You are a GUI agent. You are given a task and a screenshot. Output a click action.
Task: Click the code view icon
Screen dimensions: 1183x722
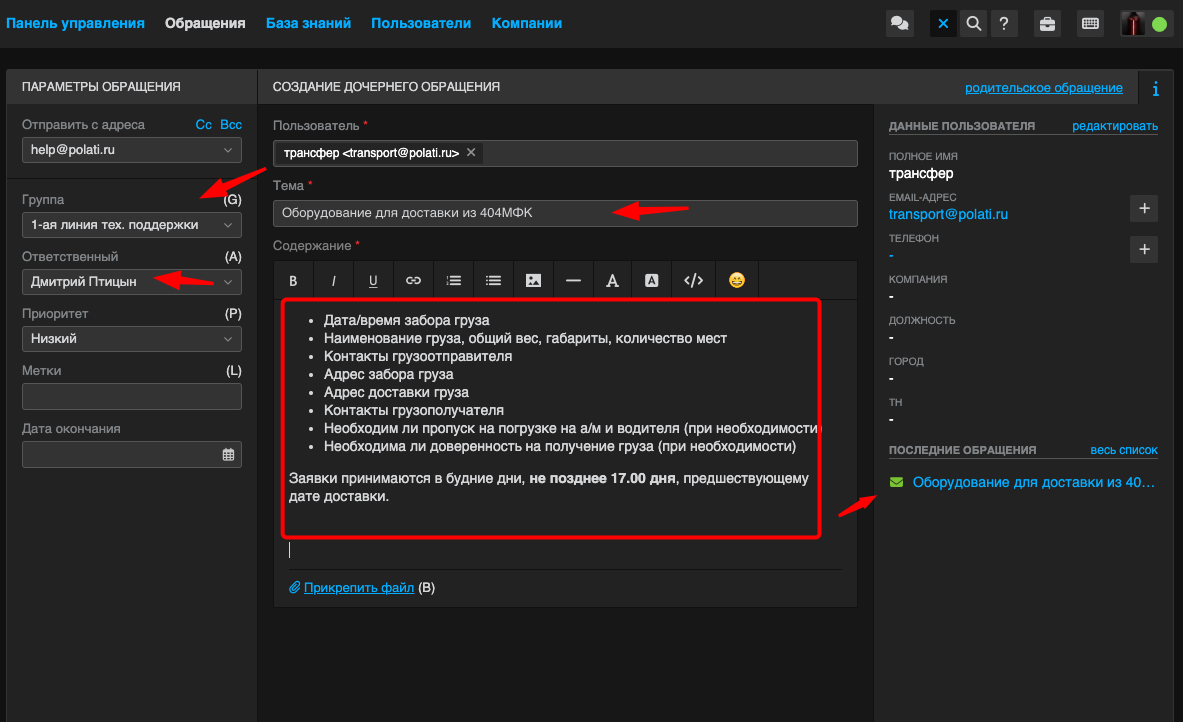click(693, 281)
